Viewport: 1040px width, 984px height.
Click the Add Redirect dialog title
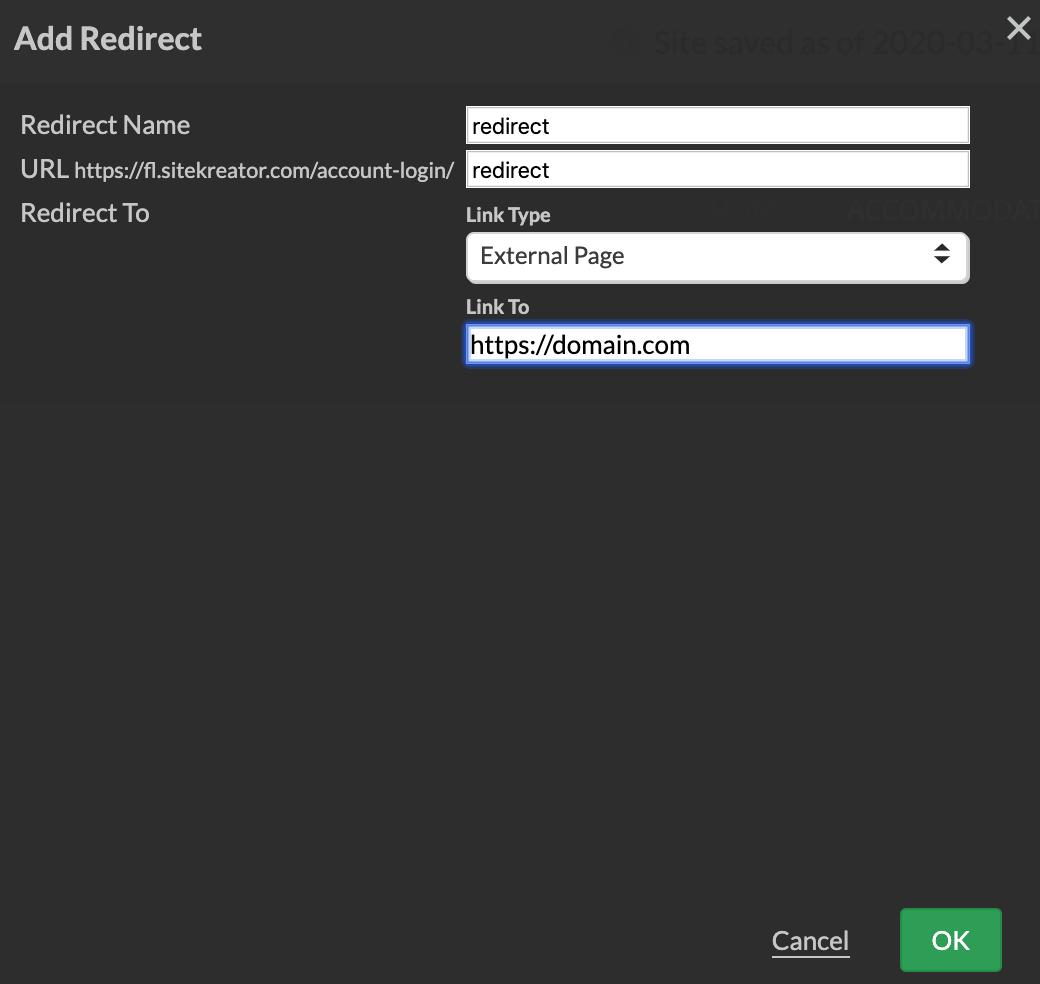[x=108, y=39]
